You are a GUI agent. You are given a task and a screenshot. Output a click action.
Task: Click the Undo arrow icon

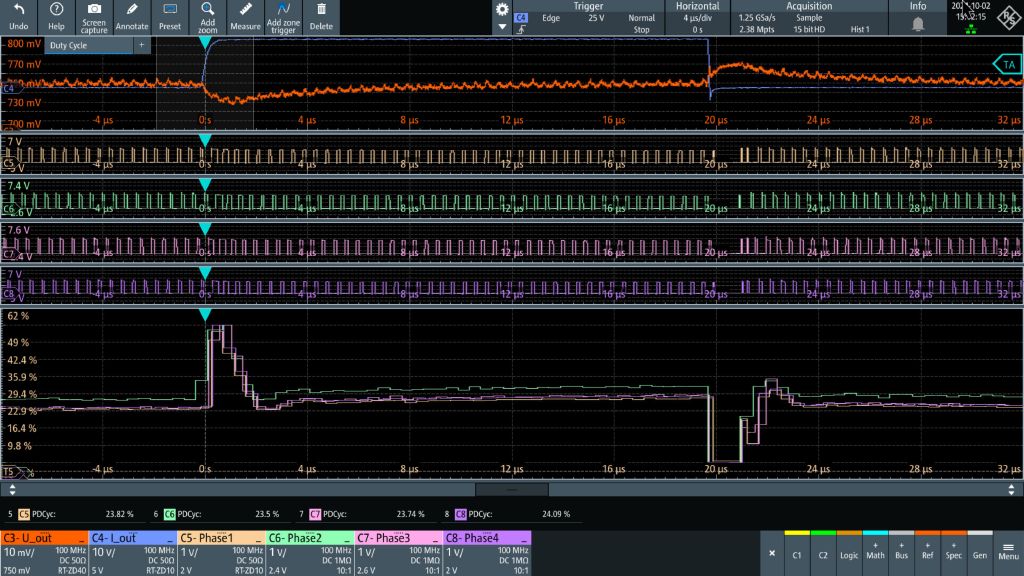tap(18, 10)
